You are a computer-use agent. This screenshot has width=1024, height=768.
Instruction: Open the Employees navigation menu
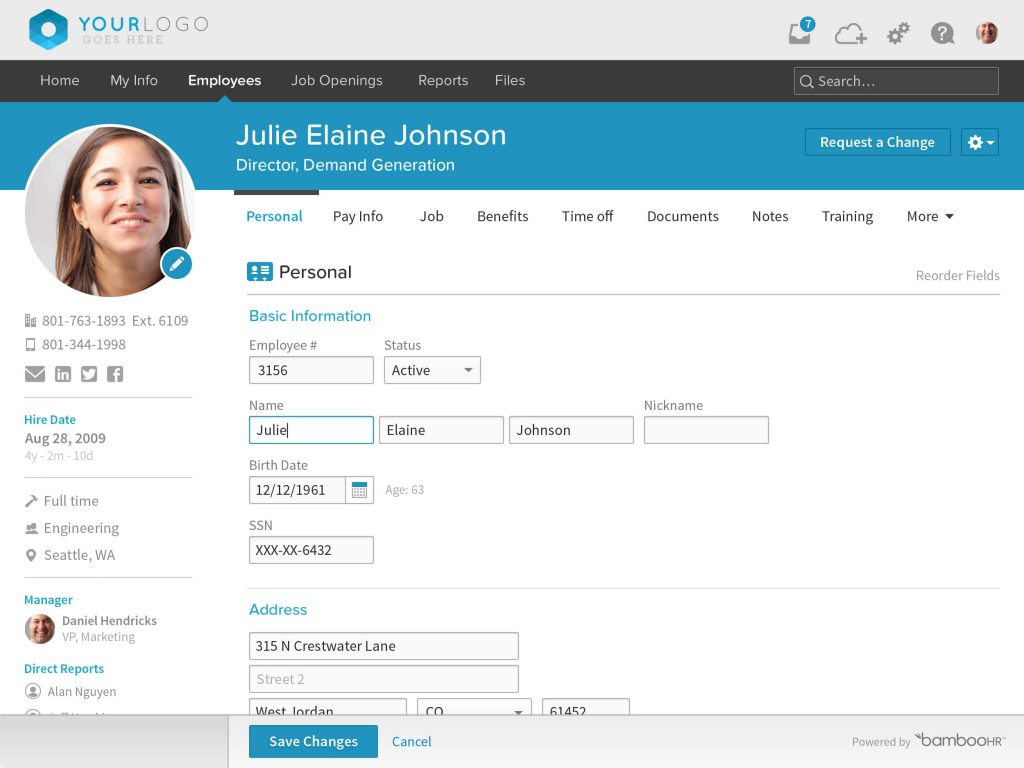pos(224,81)
